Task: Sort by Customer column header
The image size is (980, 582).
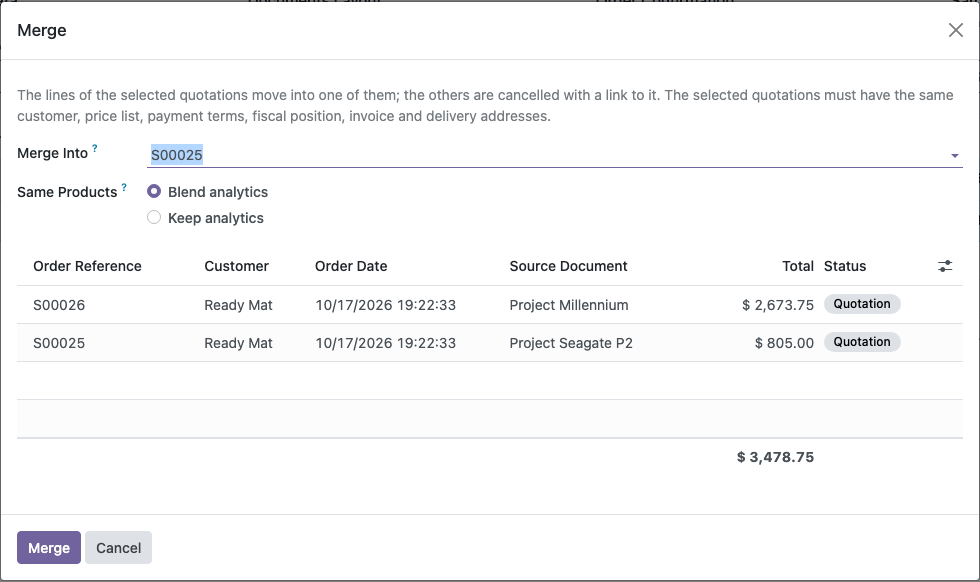Action: [x=236, y=266]
